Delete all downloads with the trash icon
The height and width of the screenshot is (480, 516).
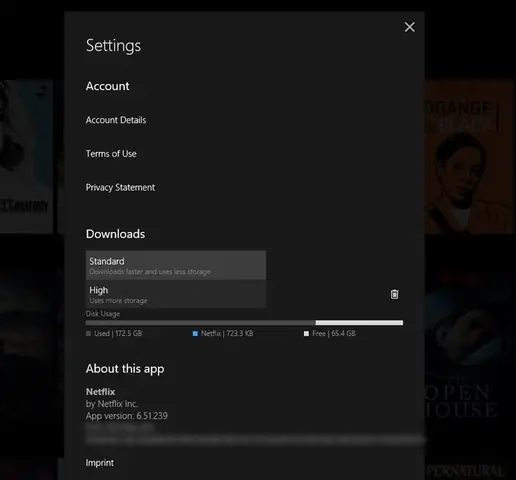394,294
